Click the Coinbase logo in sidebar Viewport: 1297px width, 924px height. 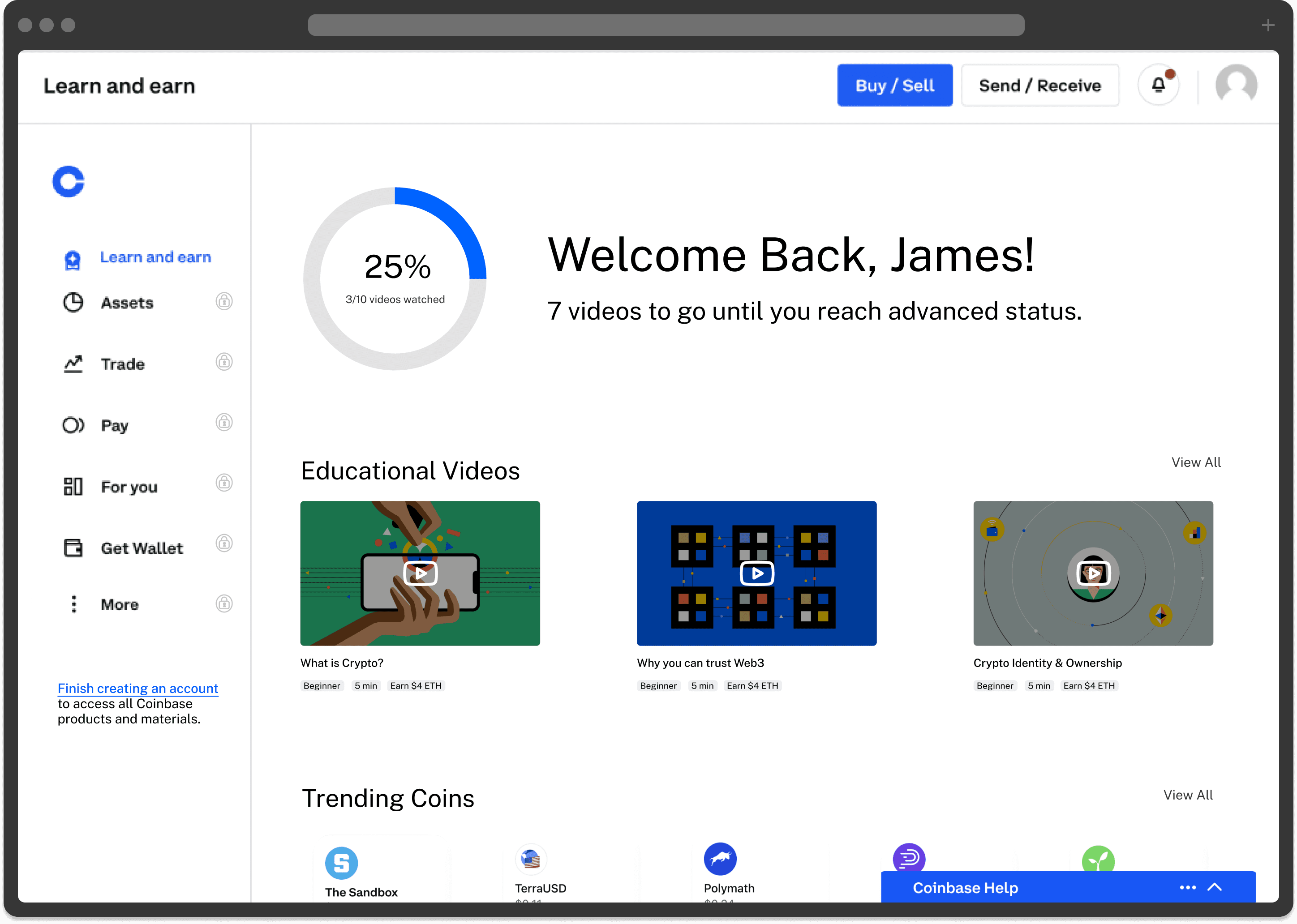click(x=68, y=181)
